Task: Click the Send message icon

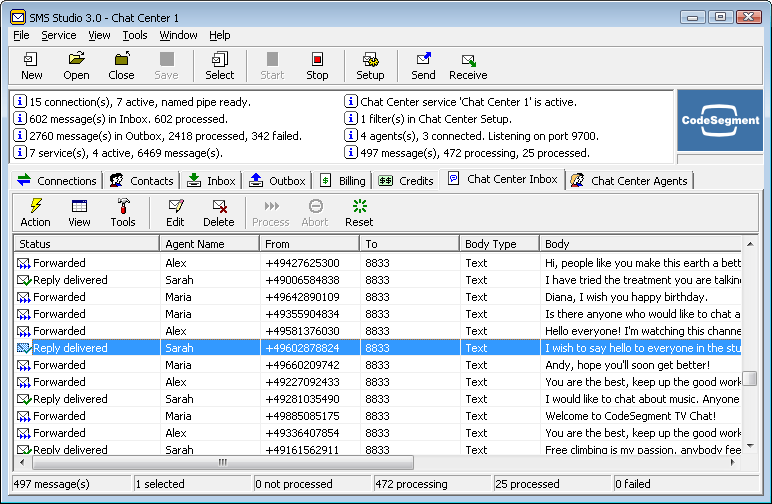Action: (423, 66)
